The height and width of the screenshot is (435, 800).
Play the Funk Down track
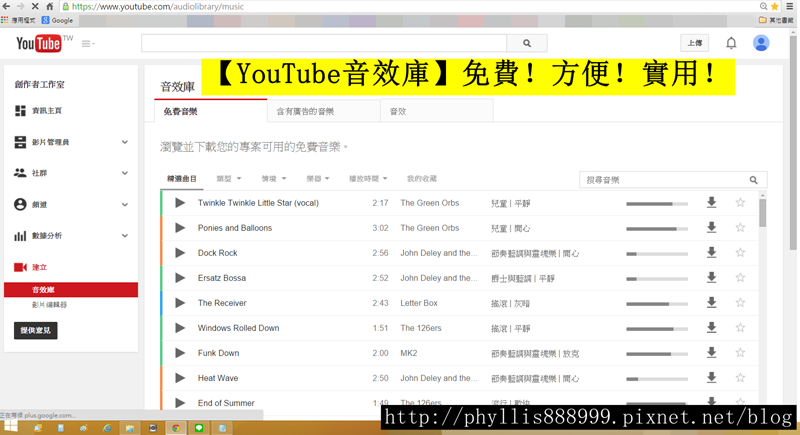180,352
